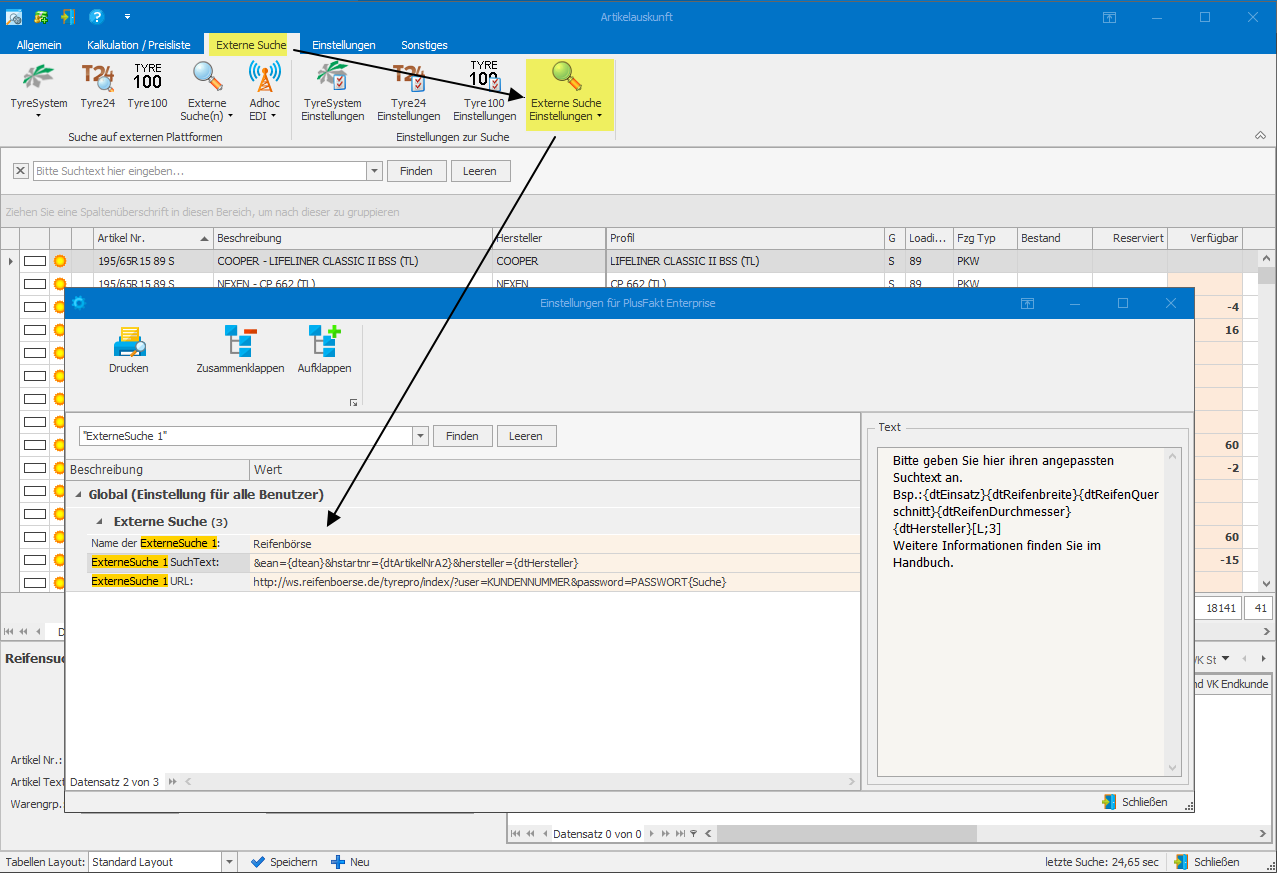Open quick access toolbar customize arrow
The height and width of the screenshot is (873, 1277).
click(x=127, y=17)
